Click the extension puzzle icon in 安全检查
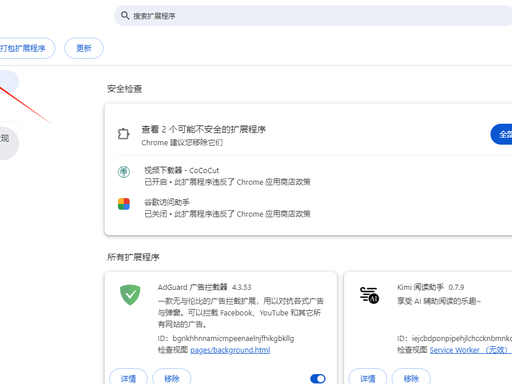512x384 pixels. pyautogui.click(x=124, y=134)
